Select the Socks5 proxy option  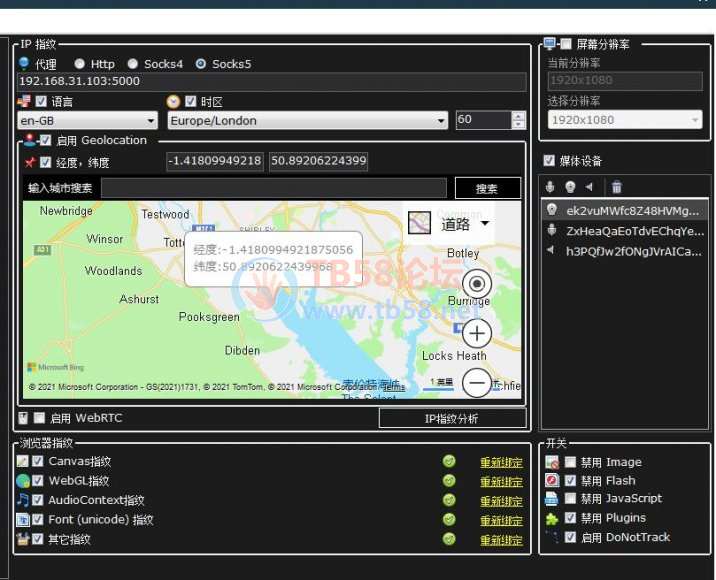(200, 63)
